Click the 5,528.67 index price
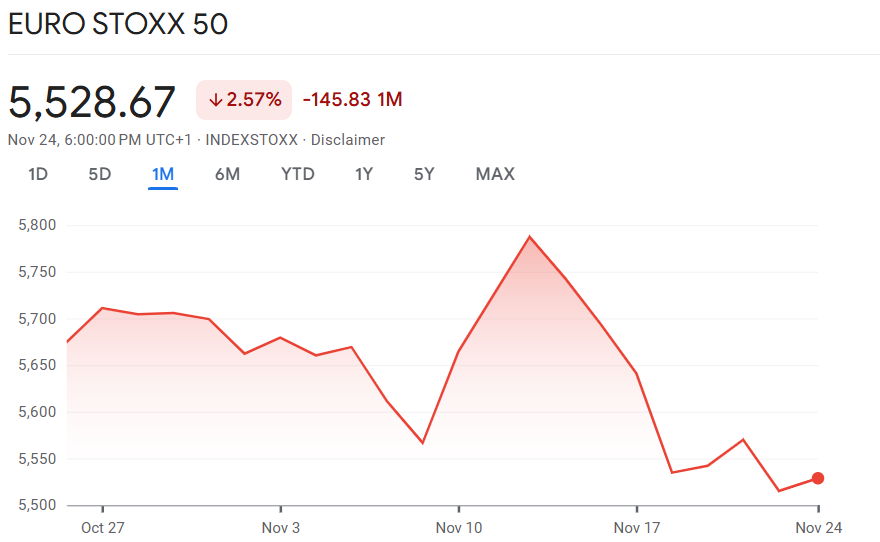Screen dimensions: 880x542 click(92, 102)
